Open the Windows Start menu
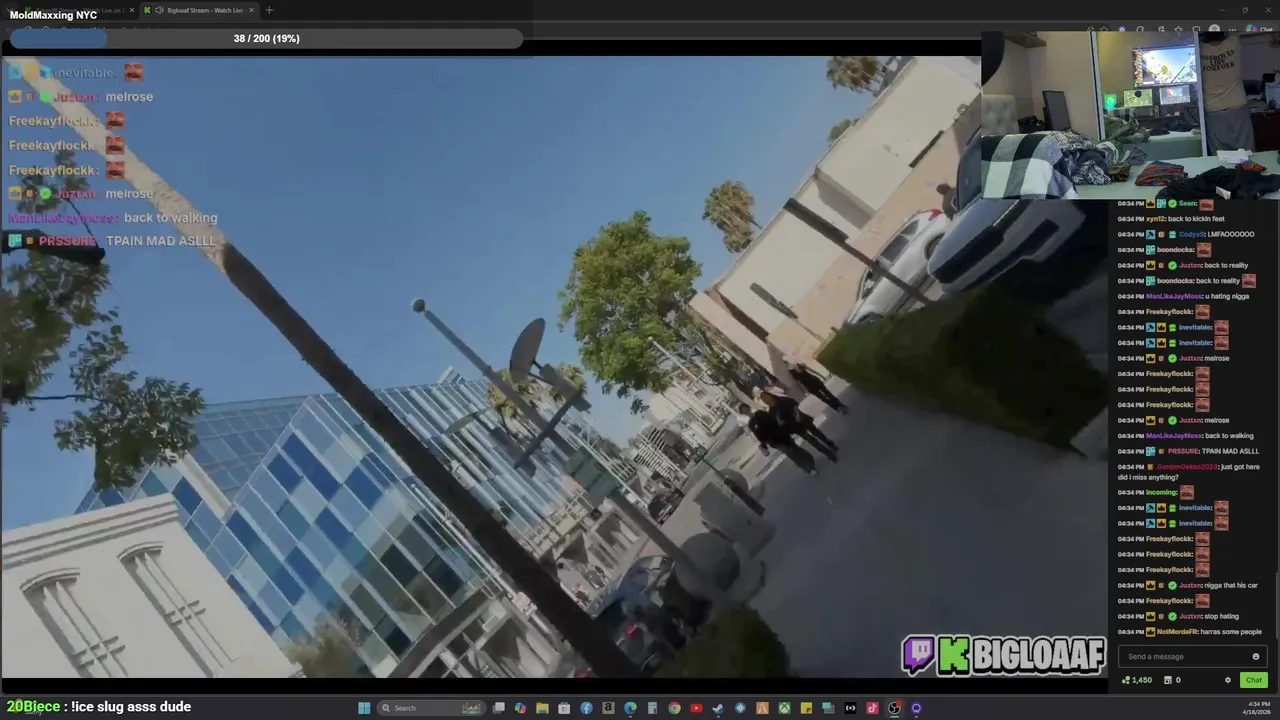This screenshot has width=1280, height=720. (x=364, y=708)
